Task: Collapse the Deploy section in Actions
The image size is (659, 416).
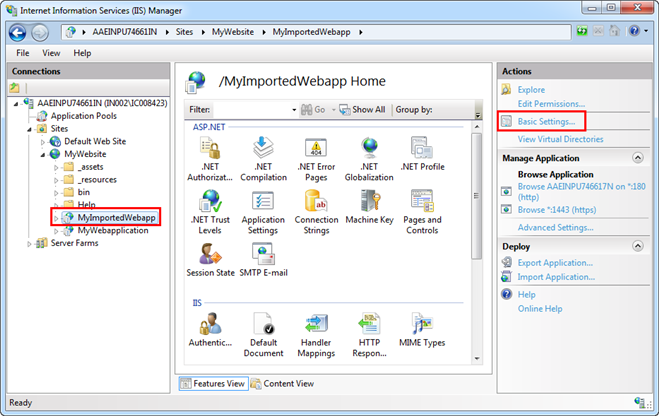Action: click(637, 246)
